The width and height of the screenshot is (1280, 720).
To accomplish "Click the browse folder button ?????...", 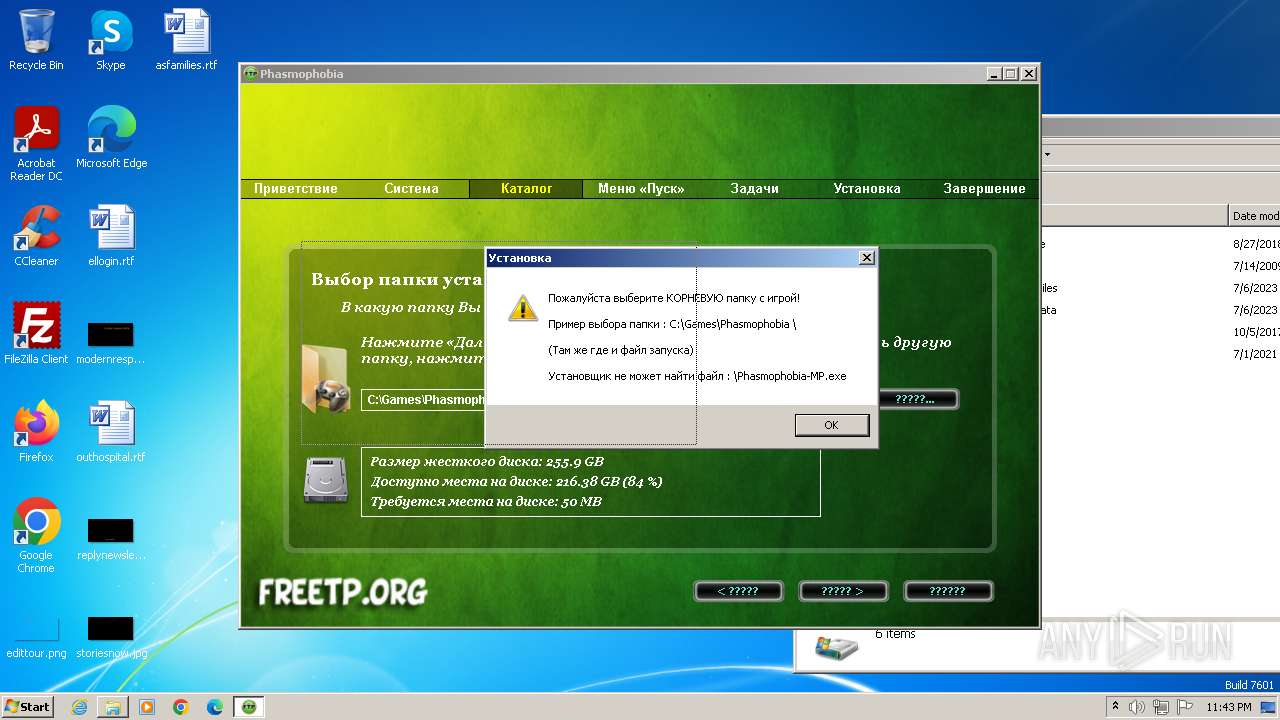I will click(917, 399).
